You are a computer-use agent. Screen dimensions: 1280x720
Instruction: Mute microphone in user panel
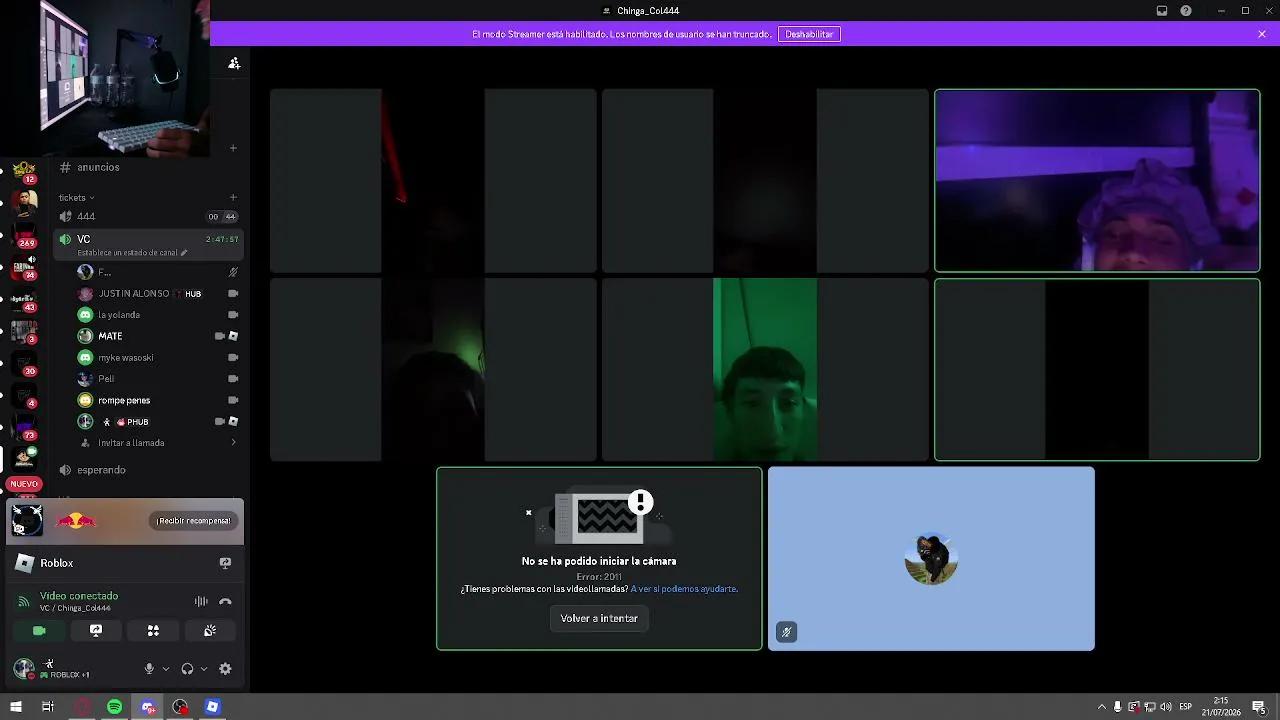click(149, 669)
